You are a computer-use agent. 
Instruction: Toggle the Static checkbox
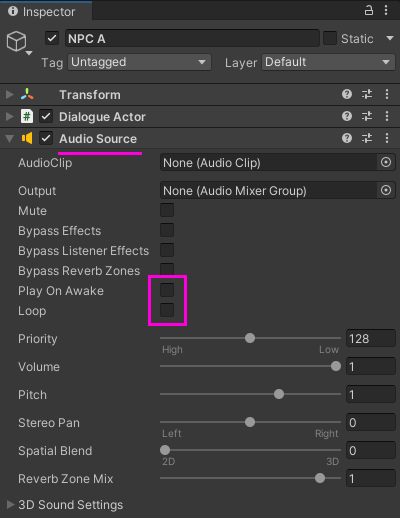330,38
